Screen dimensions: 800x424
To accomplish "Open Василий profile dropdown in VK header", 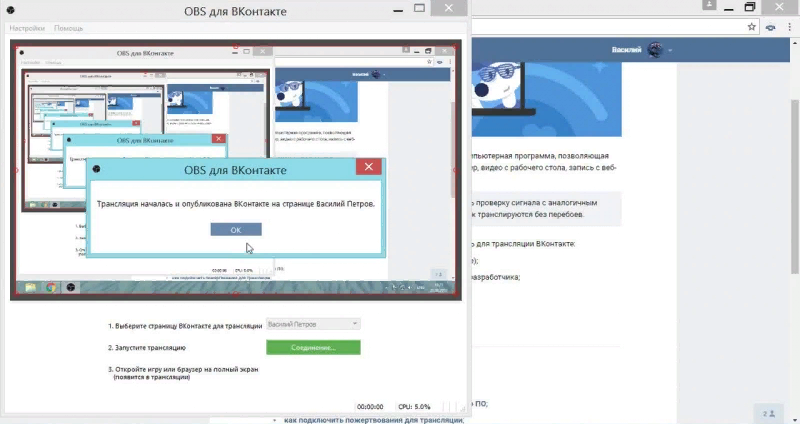I will [670, 50].
